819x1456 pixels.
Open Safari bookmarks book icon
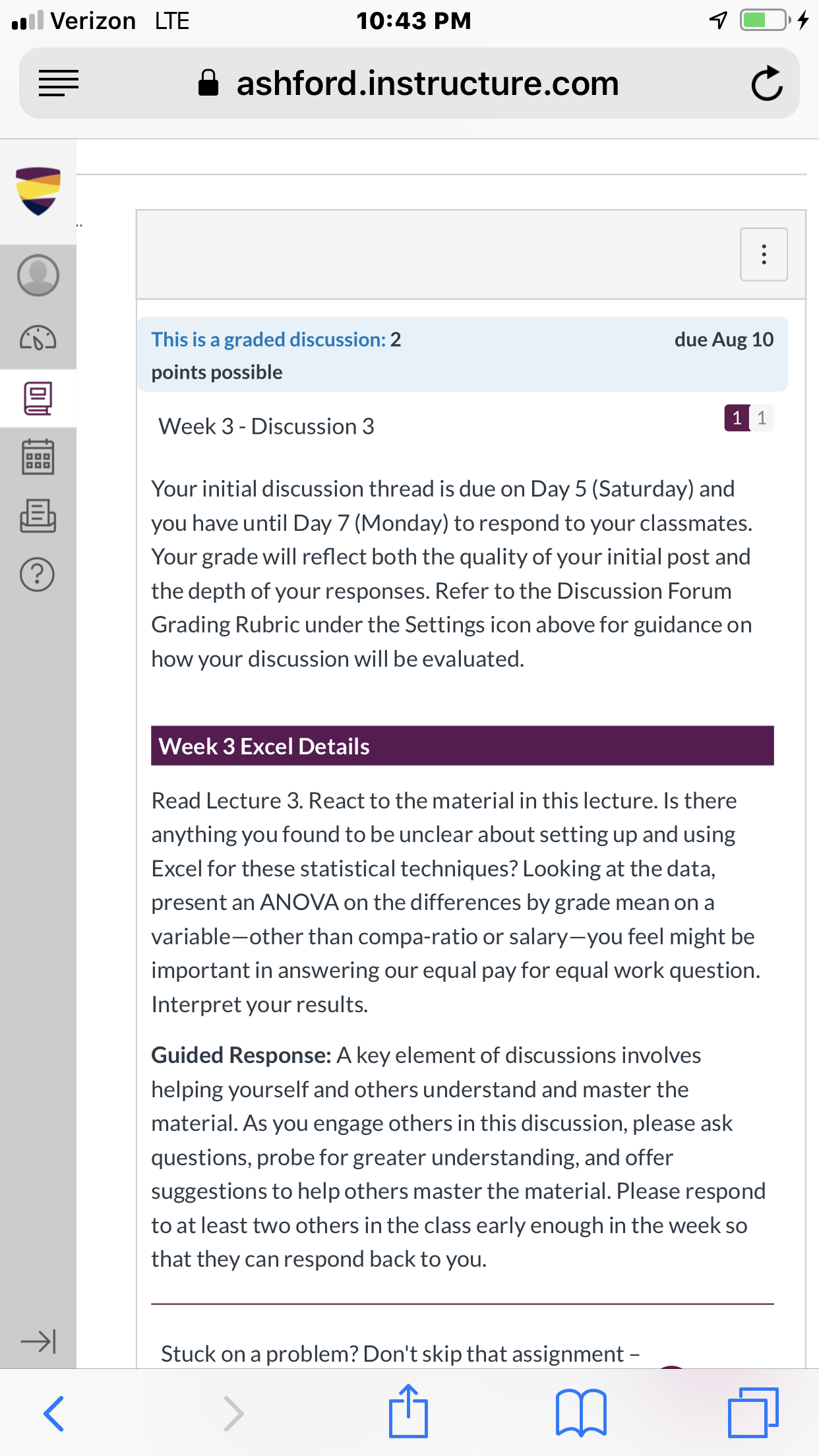pyautogui.click(x=581, y=1412)
